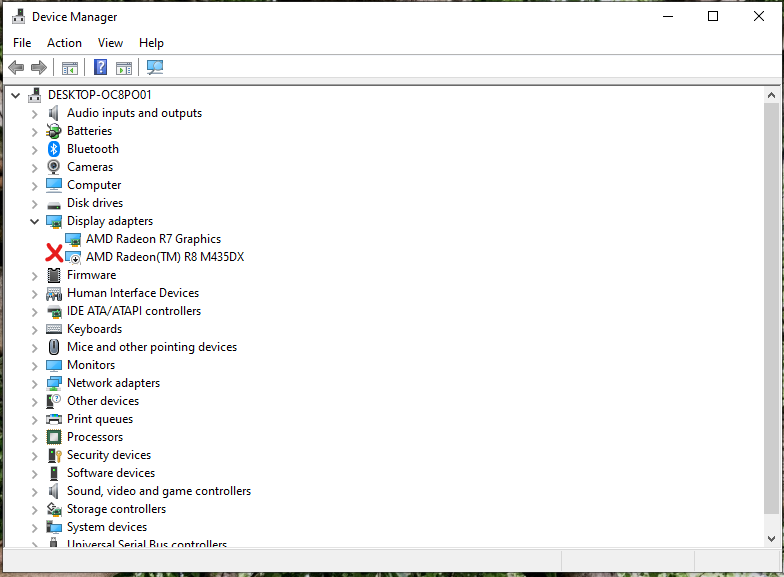The height and width of the screenshot is (577, 784).
Task: Expand the Network adapters category
Action: click(34, 384)
